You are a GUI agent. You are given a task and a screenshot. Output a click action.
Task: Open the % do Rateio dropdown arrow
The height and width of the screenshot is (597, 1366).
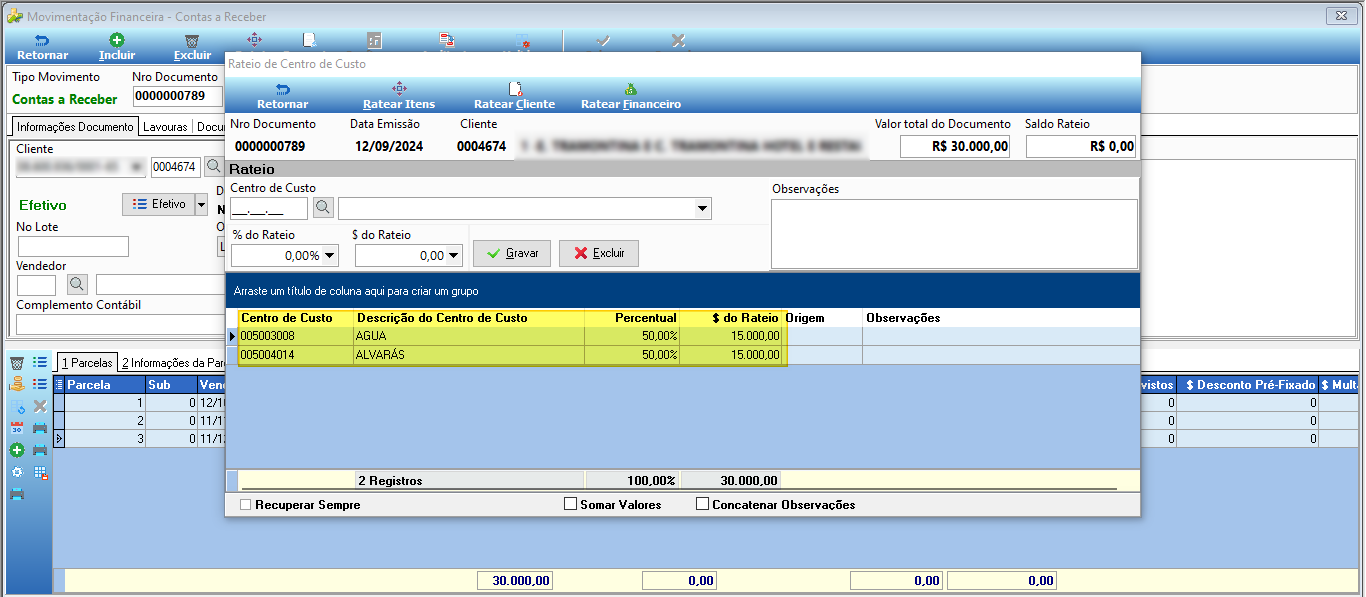[x=330, y=256]
